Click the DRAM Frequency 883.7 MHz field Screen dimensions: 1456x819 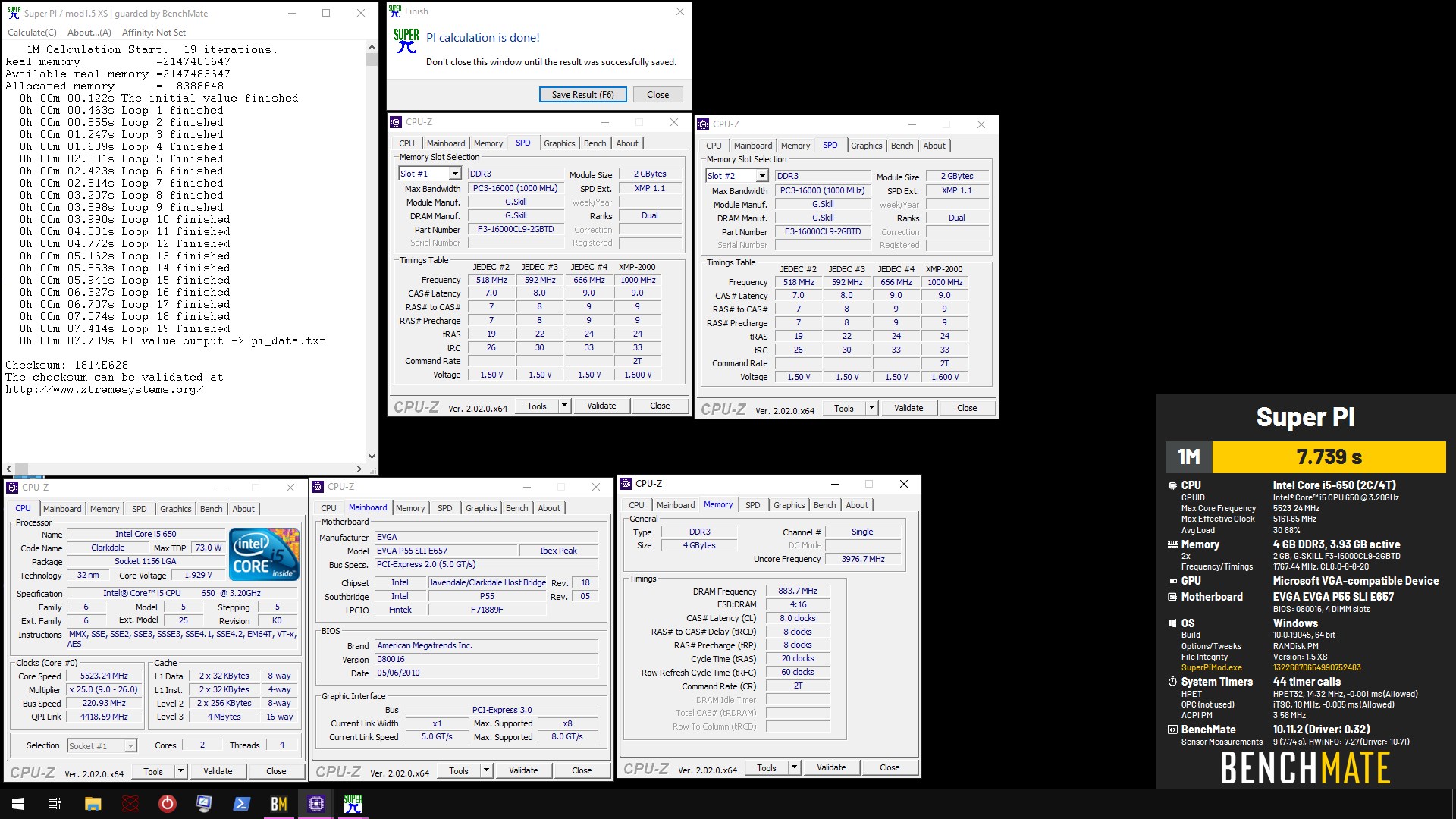[798, 591]
